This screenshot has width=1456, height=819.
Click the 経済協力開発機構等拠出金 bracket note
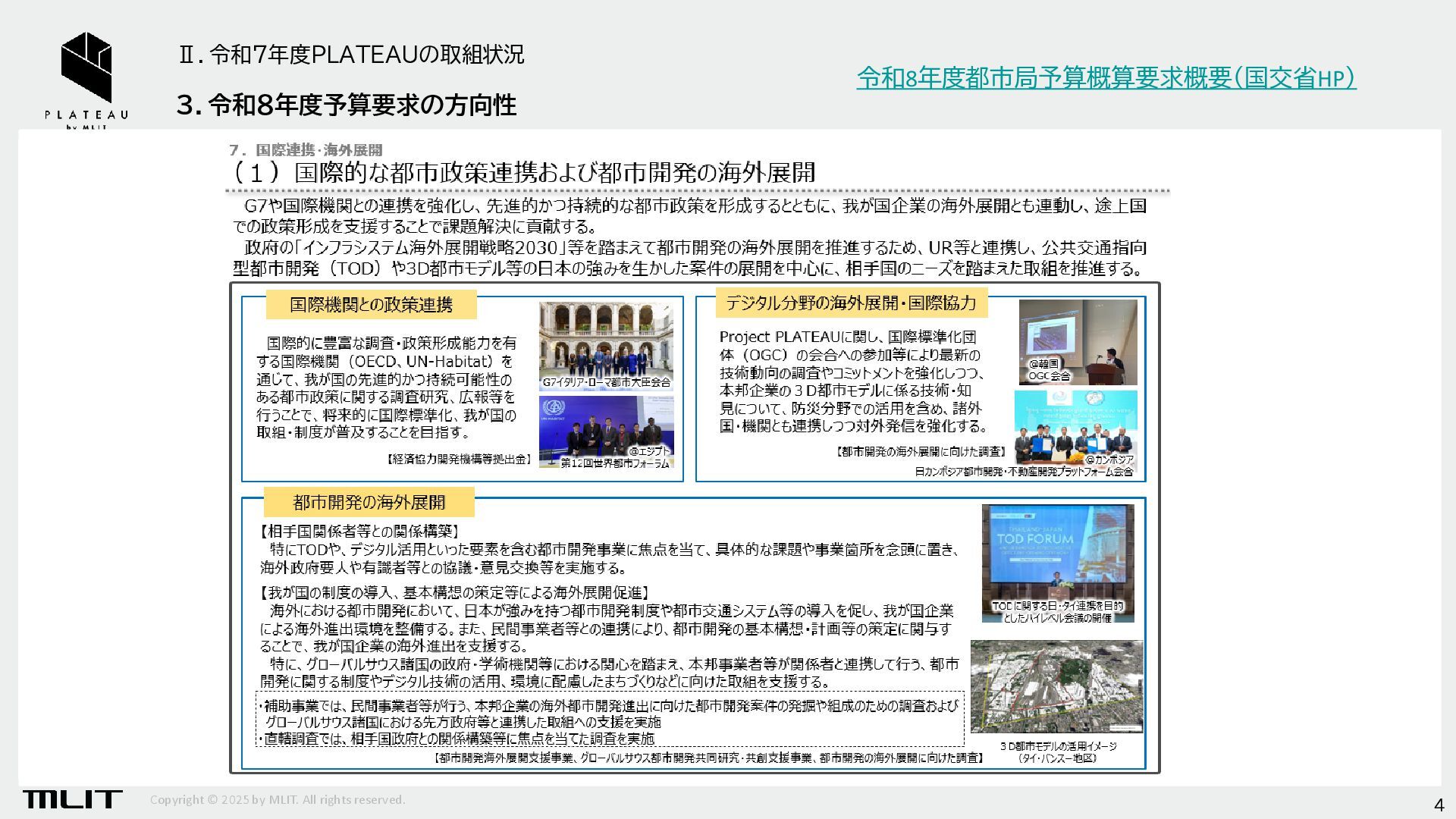458,459
